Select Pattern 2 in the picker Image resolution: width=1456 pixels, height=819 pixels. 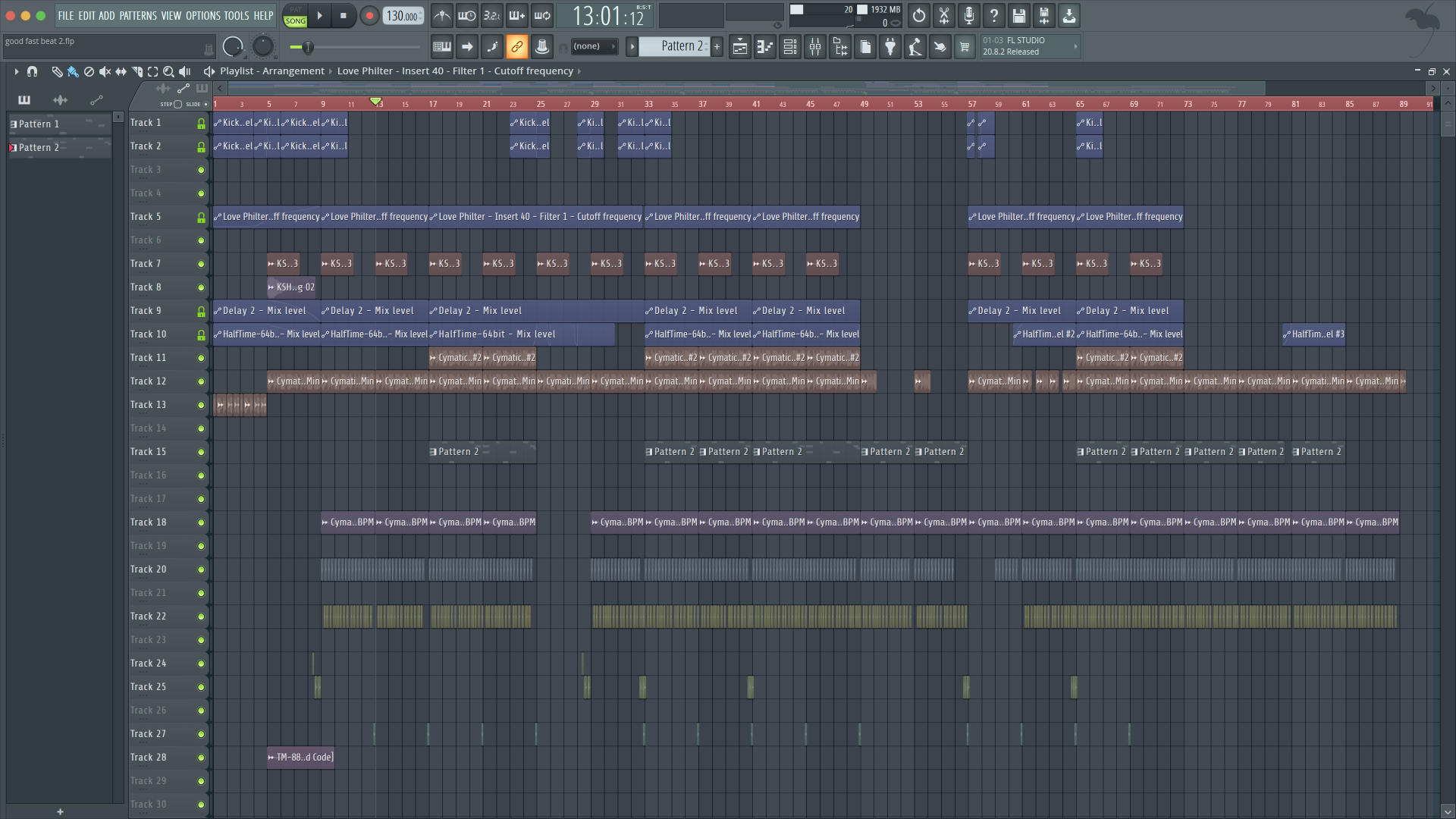59,148
